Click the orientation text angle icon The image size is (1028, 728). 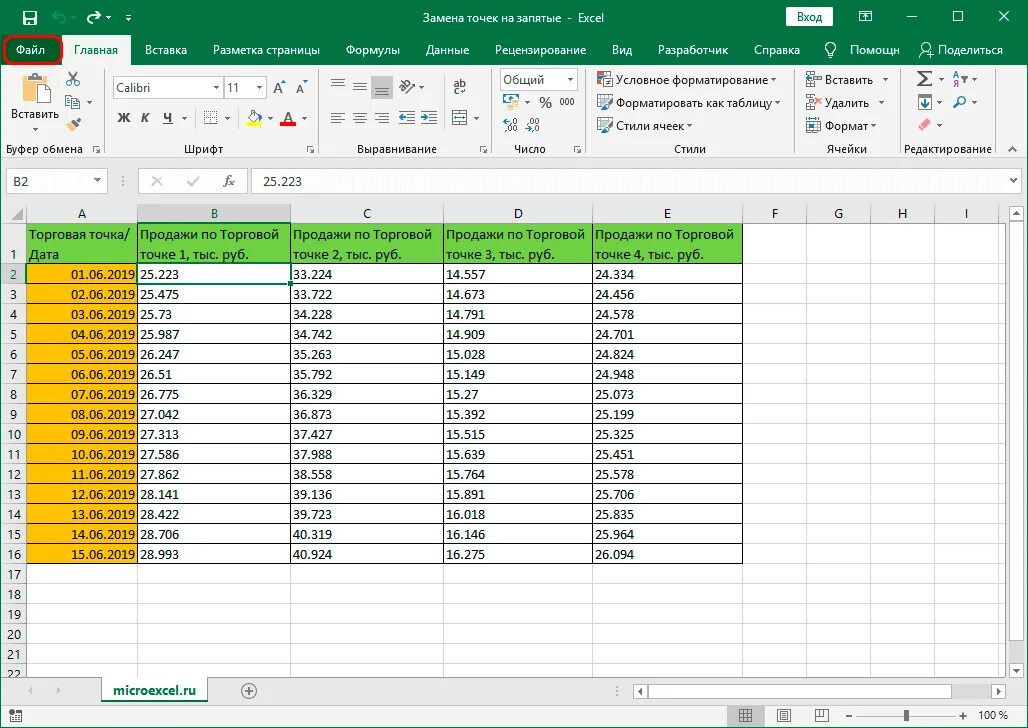click(407, 86)
